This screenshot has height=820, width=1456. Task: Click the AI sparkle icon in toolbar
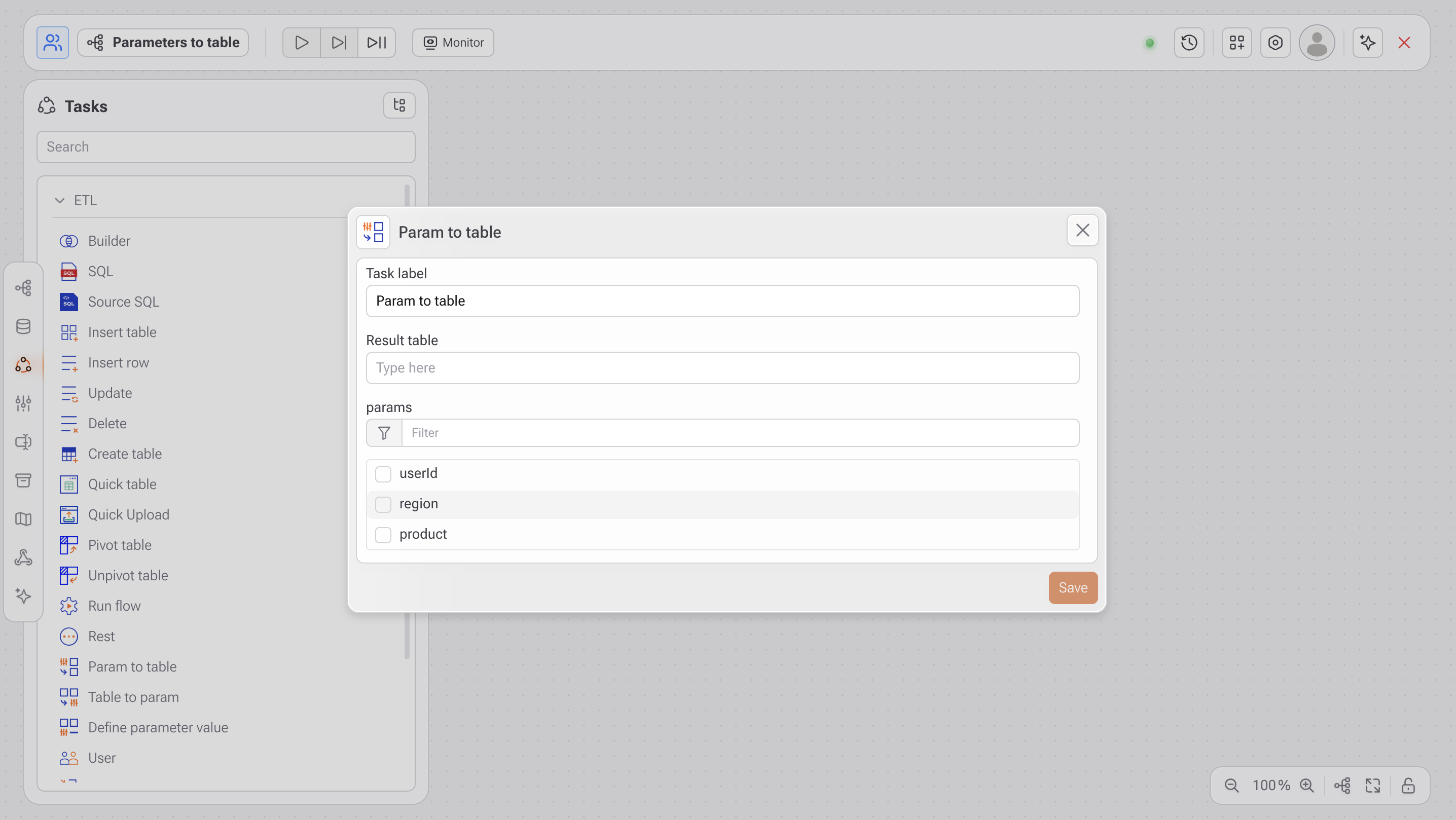tap(1367, 43)
